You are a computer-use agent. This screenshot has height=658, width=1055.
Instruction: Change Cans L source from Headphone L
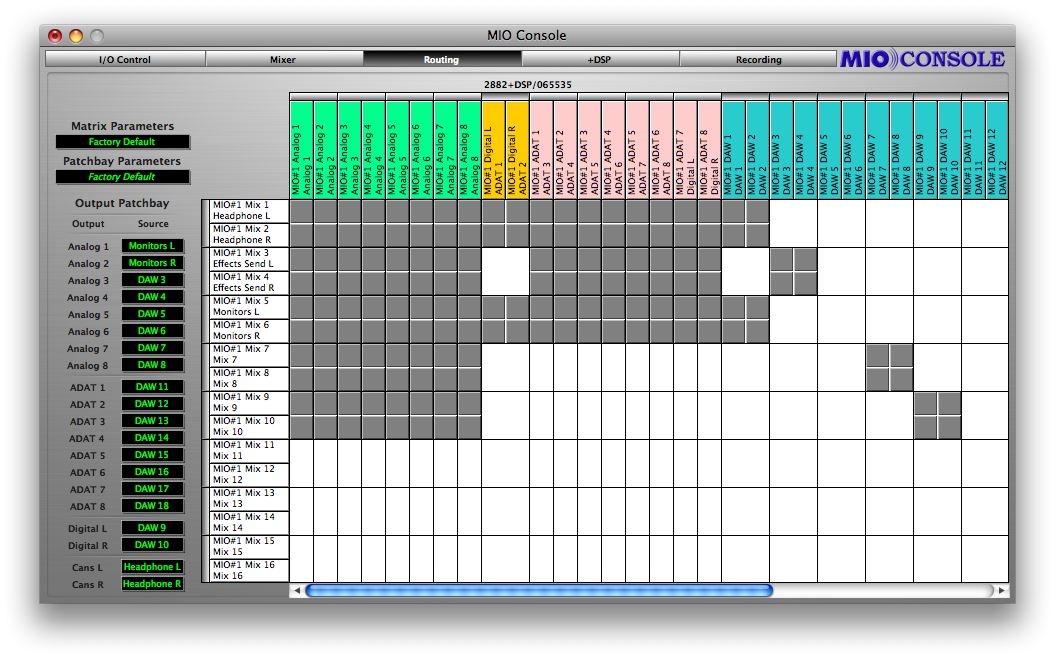coord(152,566)
